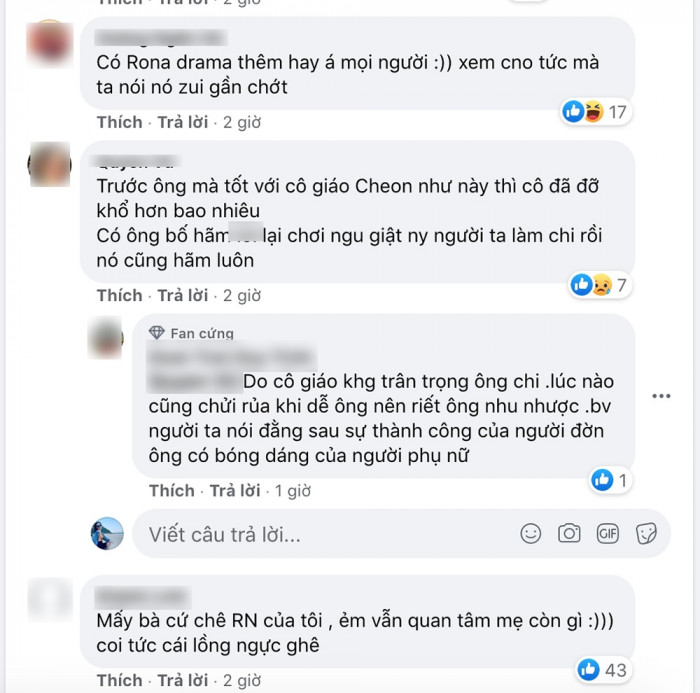This screenshot has width=700, height=693.
Task: View the single like on Fan cứng reply
Action: (610, 480)
